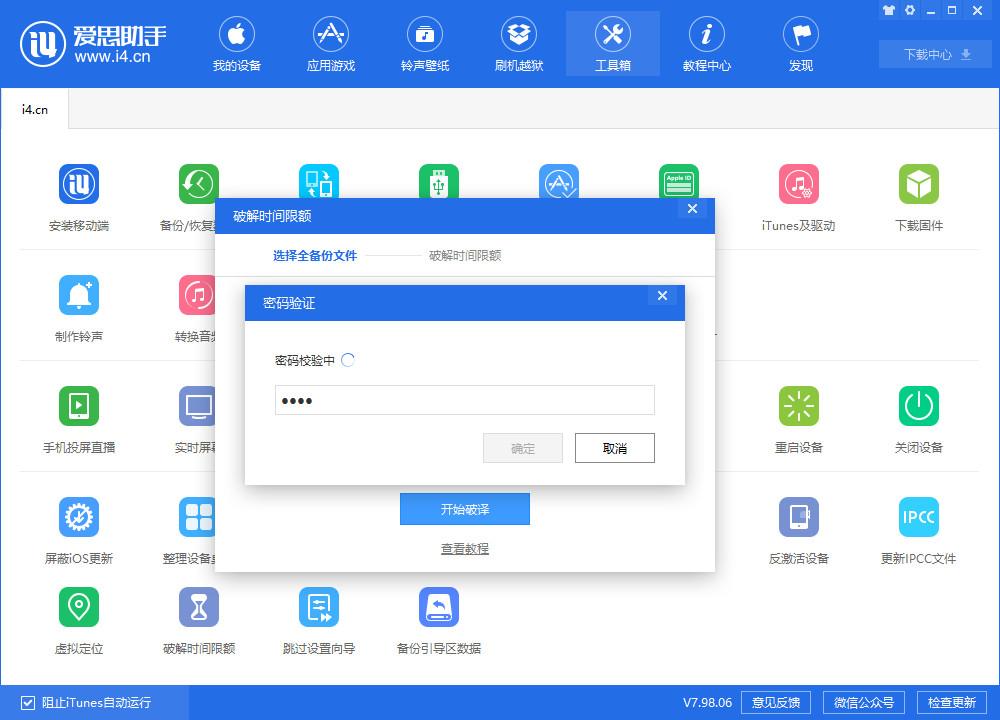The width and height of the screenshot is (1000, 720).
Task: Launch 安装移动端 tool
Action: click(x=79, y=197)
